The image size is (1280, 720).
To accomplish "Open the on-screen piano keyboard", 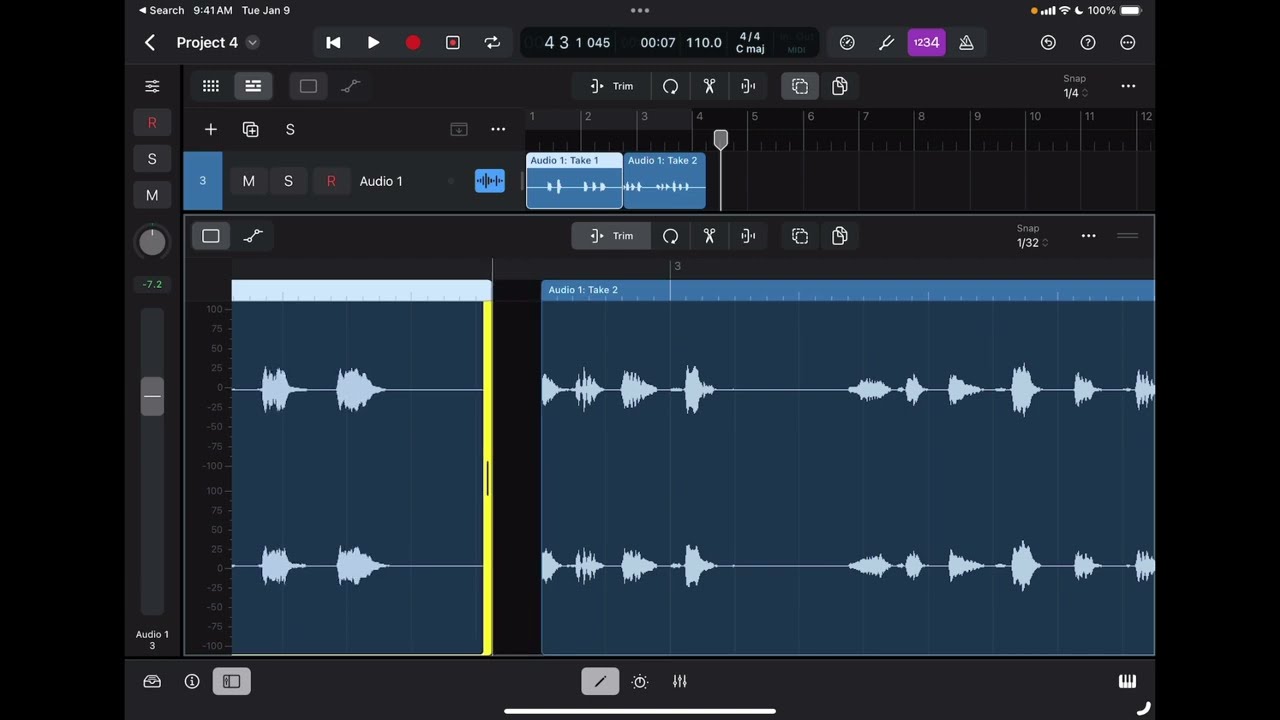I will 1127,682.
